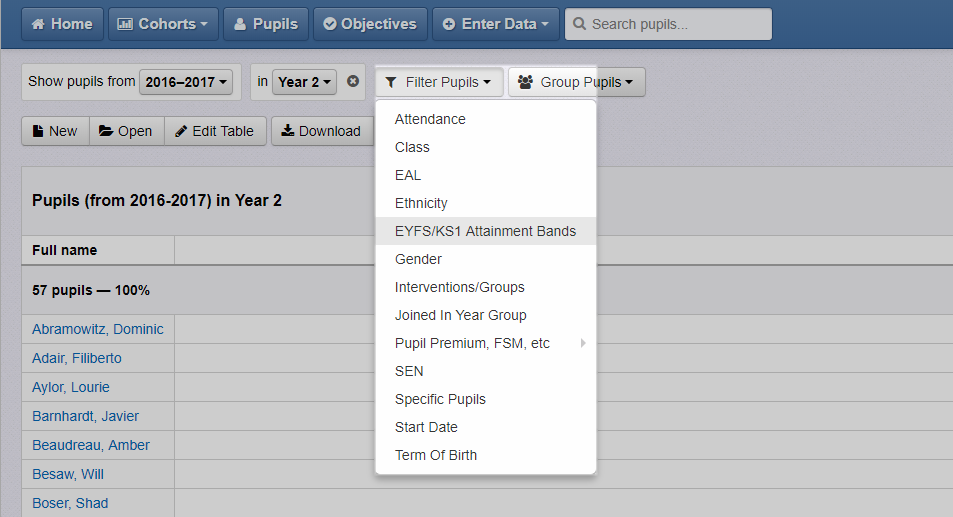Click the funnel icon on Filter Pupils

[391, 82]
